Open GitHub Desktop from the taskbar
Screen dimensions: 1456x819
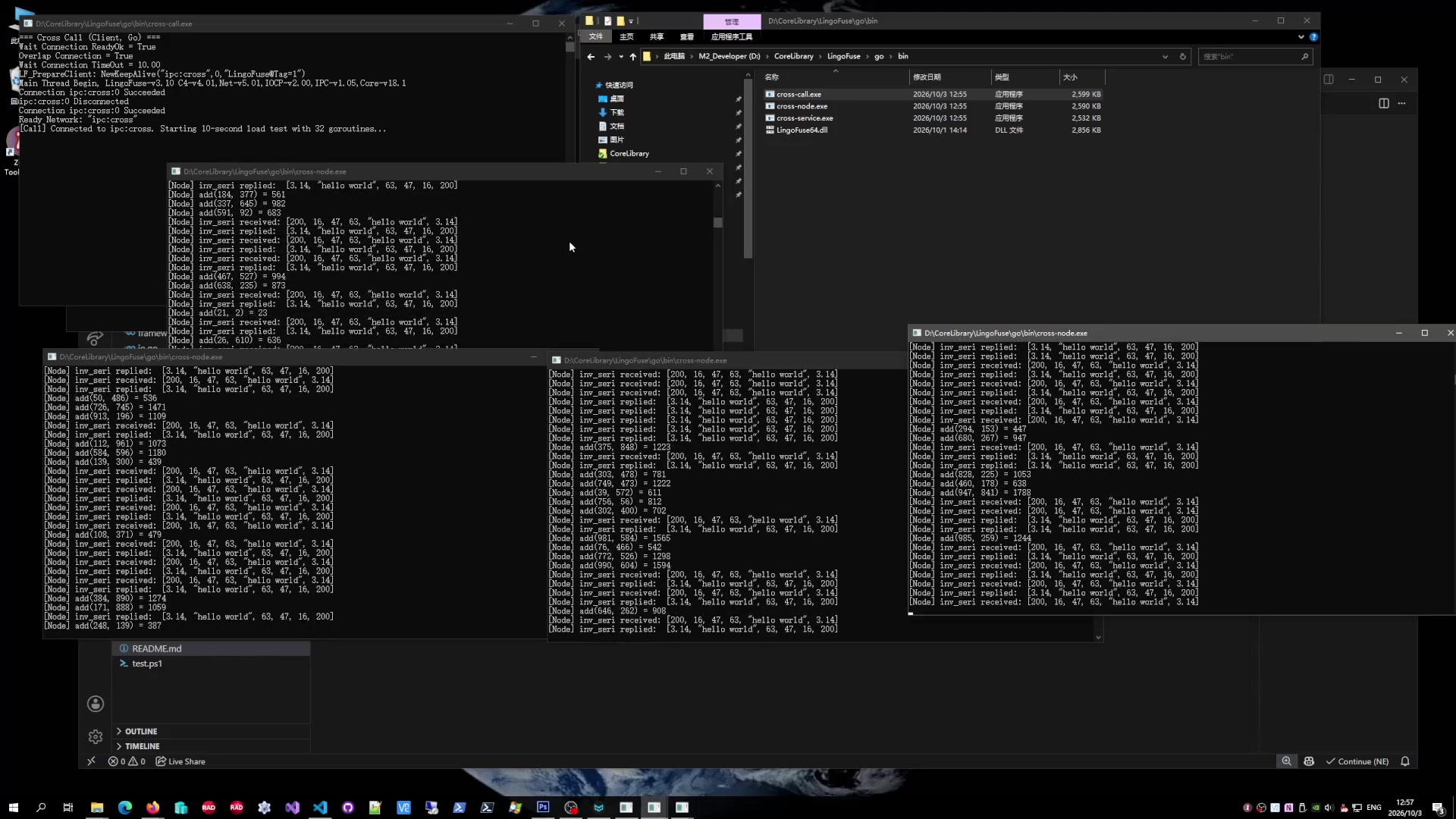(x=348, y=808)
